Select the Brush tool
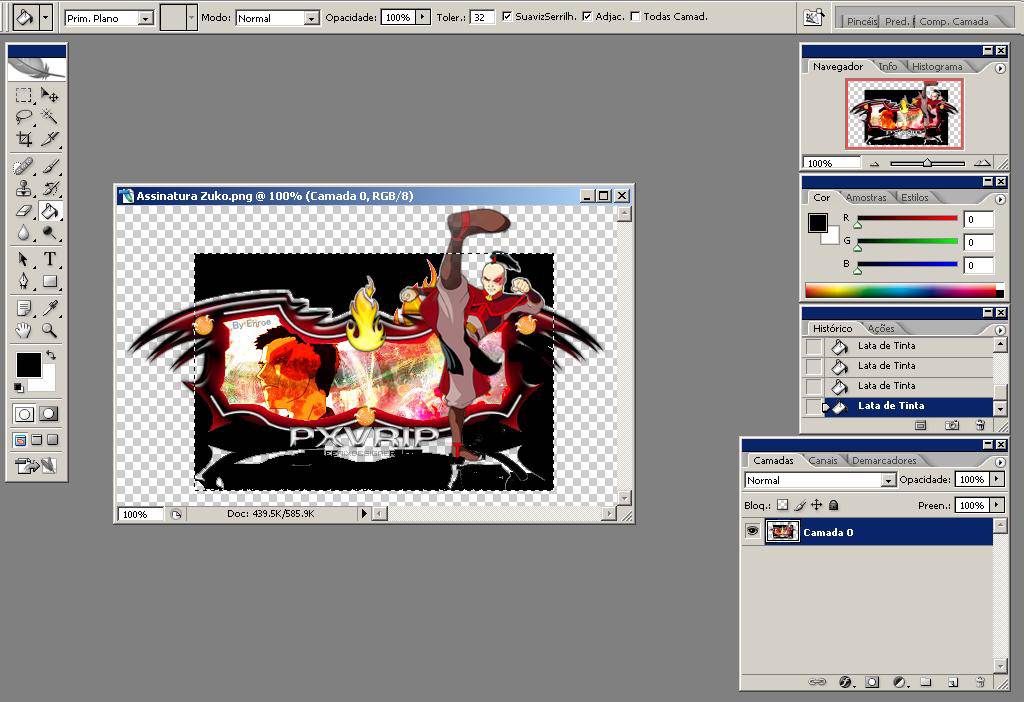 [x=50, y=167]
